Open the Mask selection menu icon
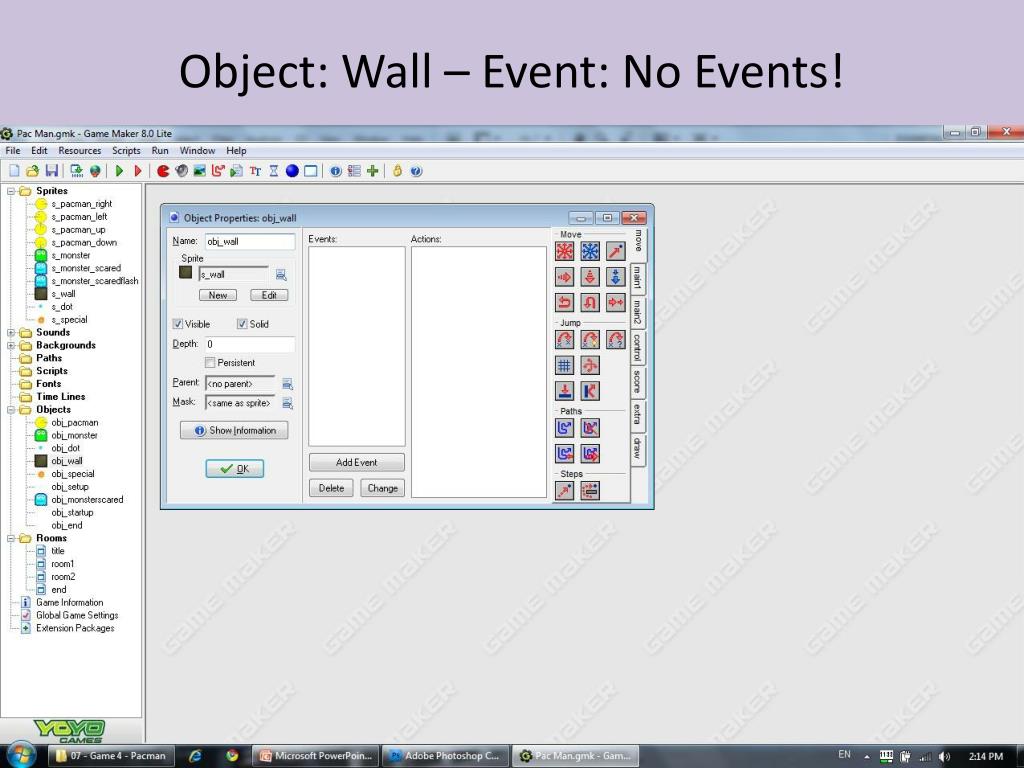 coord(287,404)
